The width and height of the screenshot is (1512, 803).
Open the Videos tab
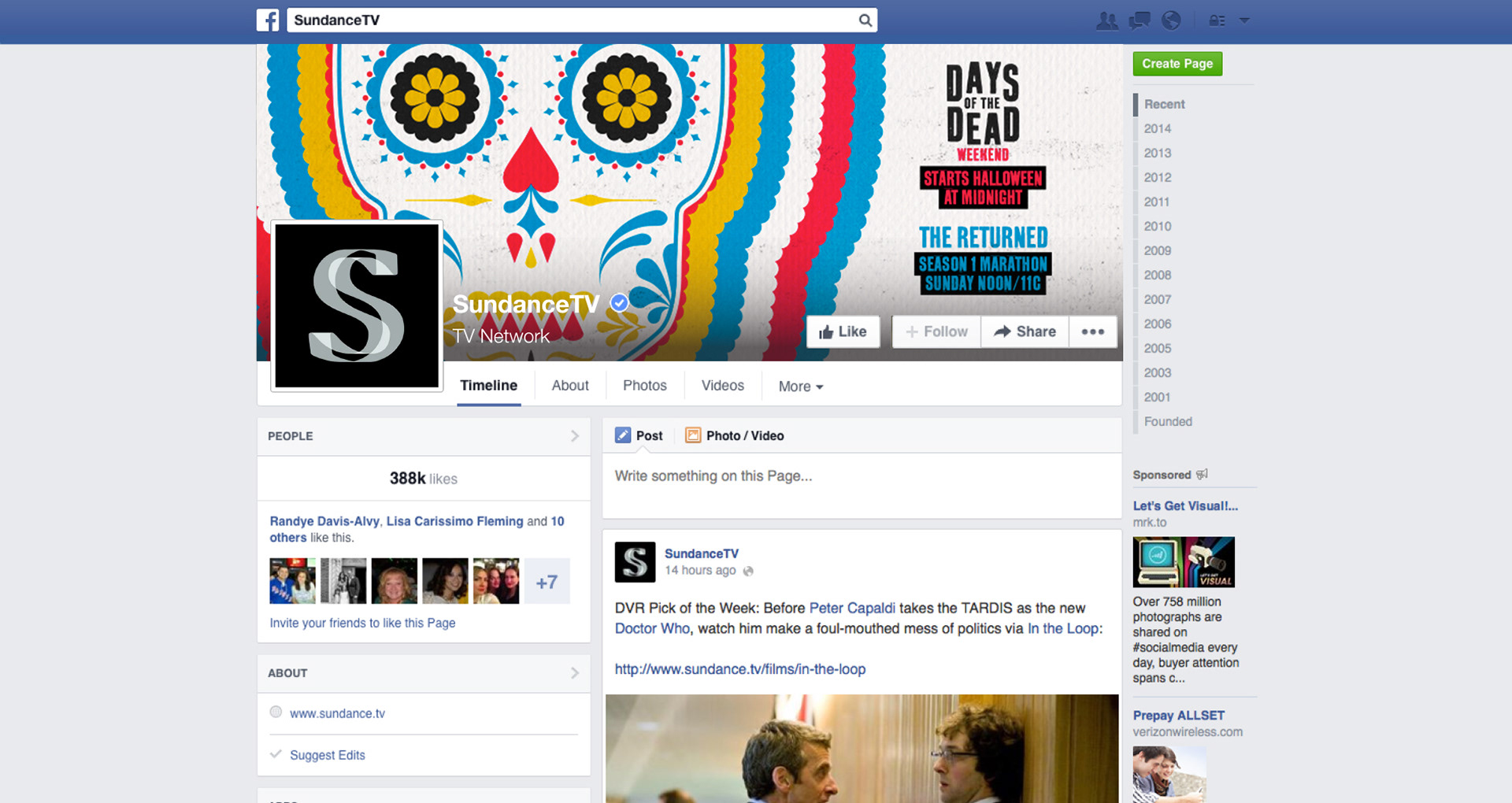(x=723, y=386)
